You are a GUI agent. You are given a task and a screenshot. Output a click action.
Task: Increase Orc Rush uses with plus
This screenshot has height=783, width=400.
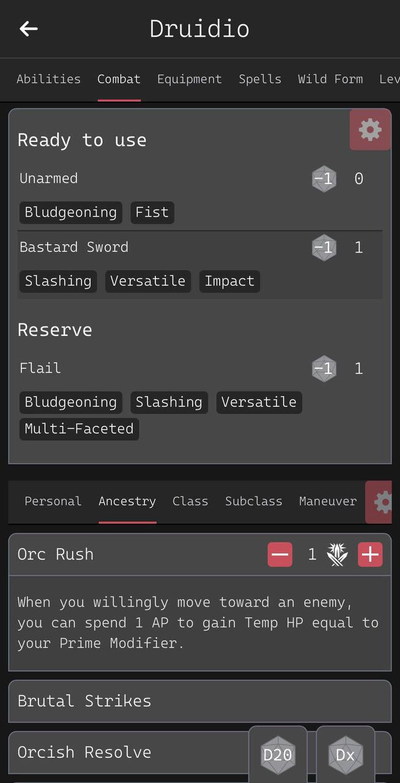point(370,555)
